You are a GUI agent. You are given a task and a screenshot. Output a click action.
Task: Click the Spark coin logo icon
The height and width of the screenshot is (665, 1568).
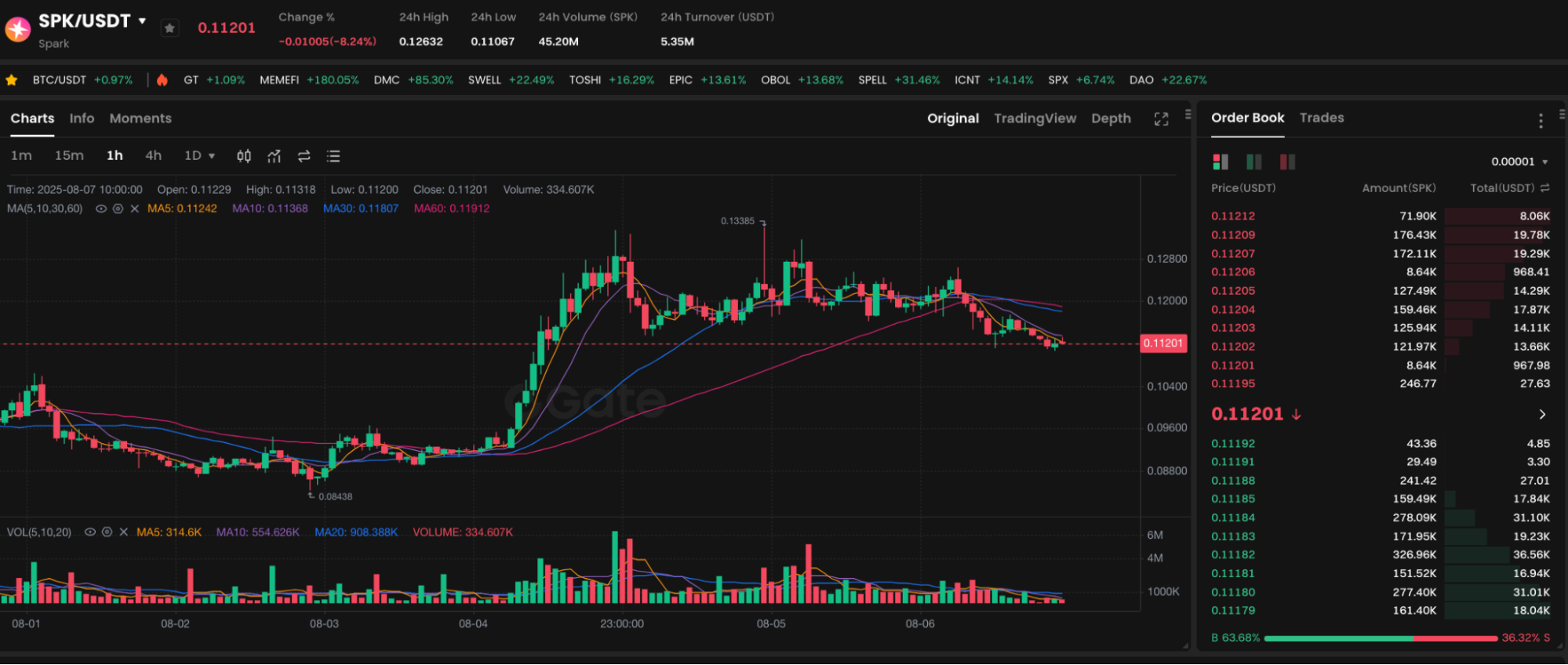pos(17,29)
